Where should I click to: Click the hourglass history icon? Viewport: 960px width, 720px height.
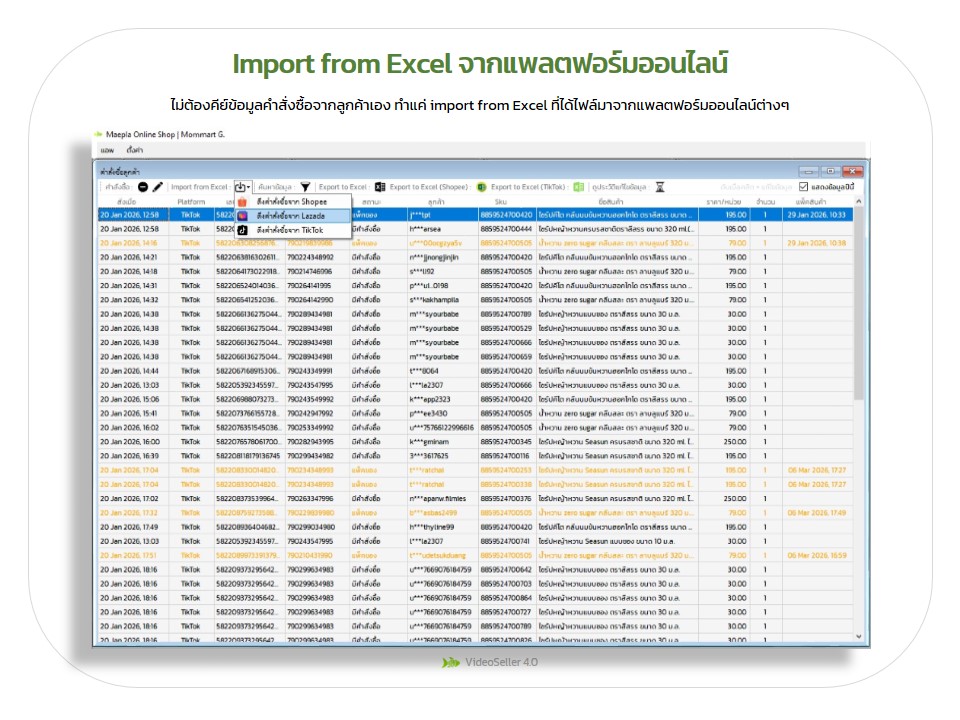(660, 187)
